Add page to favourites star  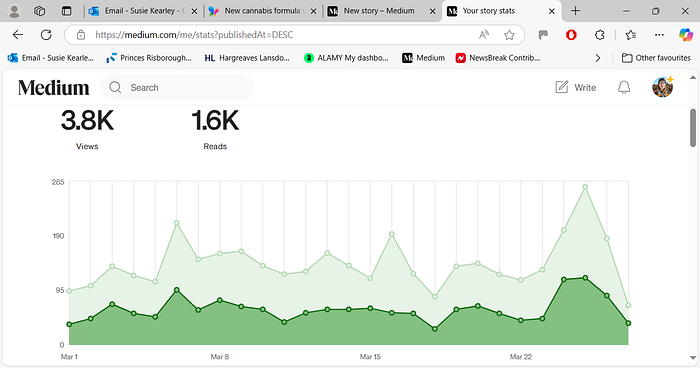click(509, 35)
